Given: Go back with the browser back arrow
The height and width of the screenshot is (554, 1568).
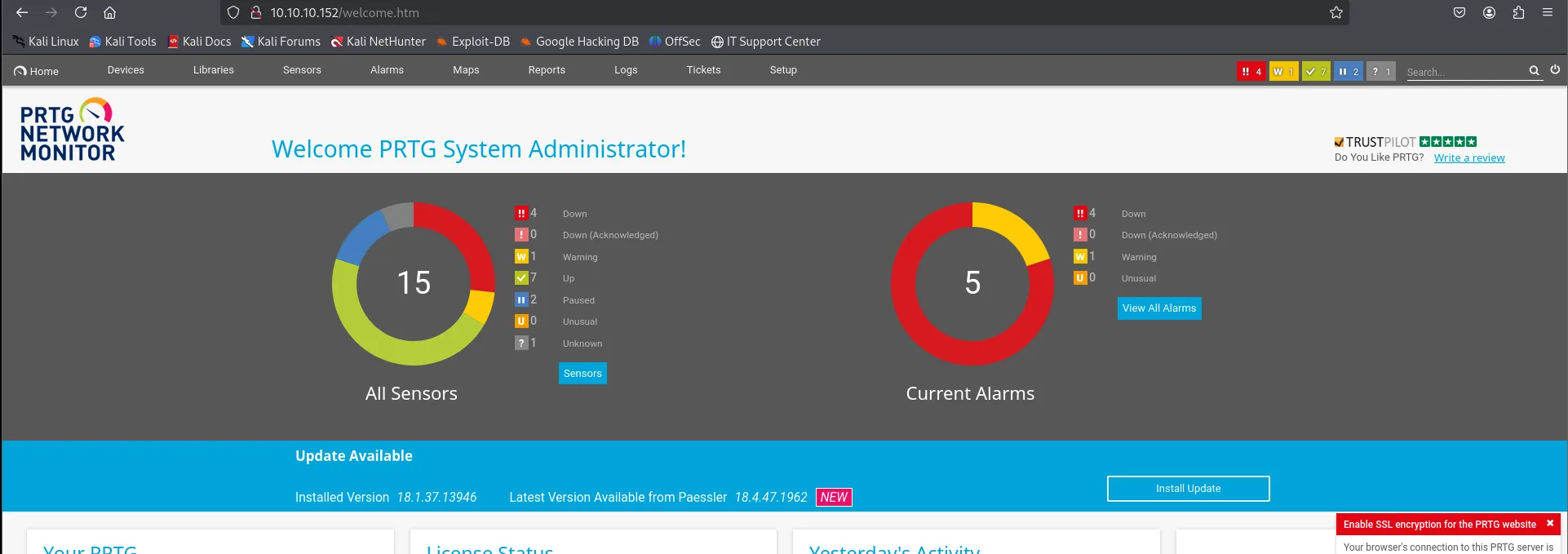Looking at the screenshot, I should click(x=22, y=12).
